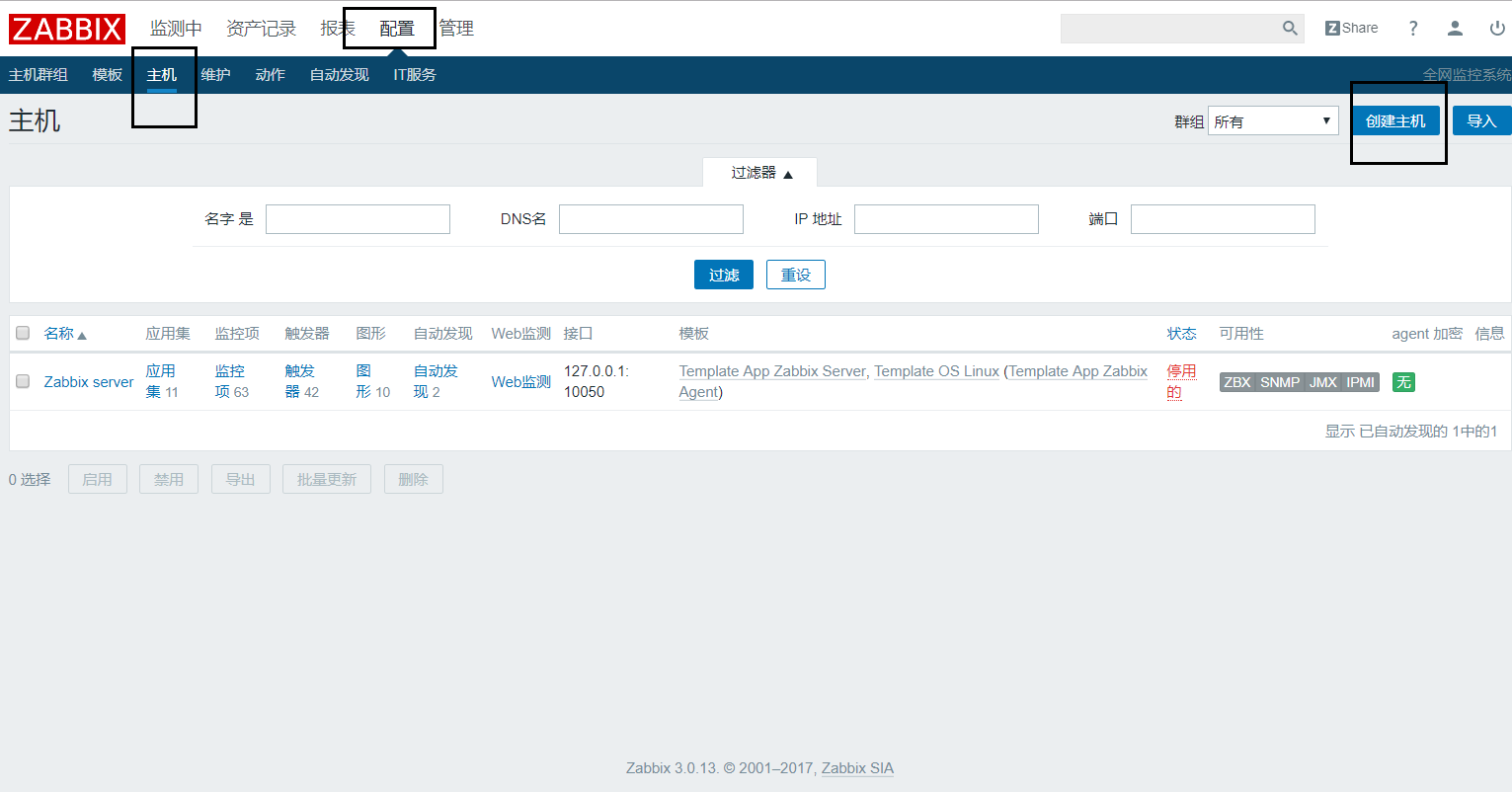Screen dimensions: 1512x792
Task: Click the 停用的 status link
Action: point(1181,381)
